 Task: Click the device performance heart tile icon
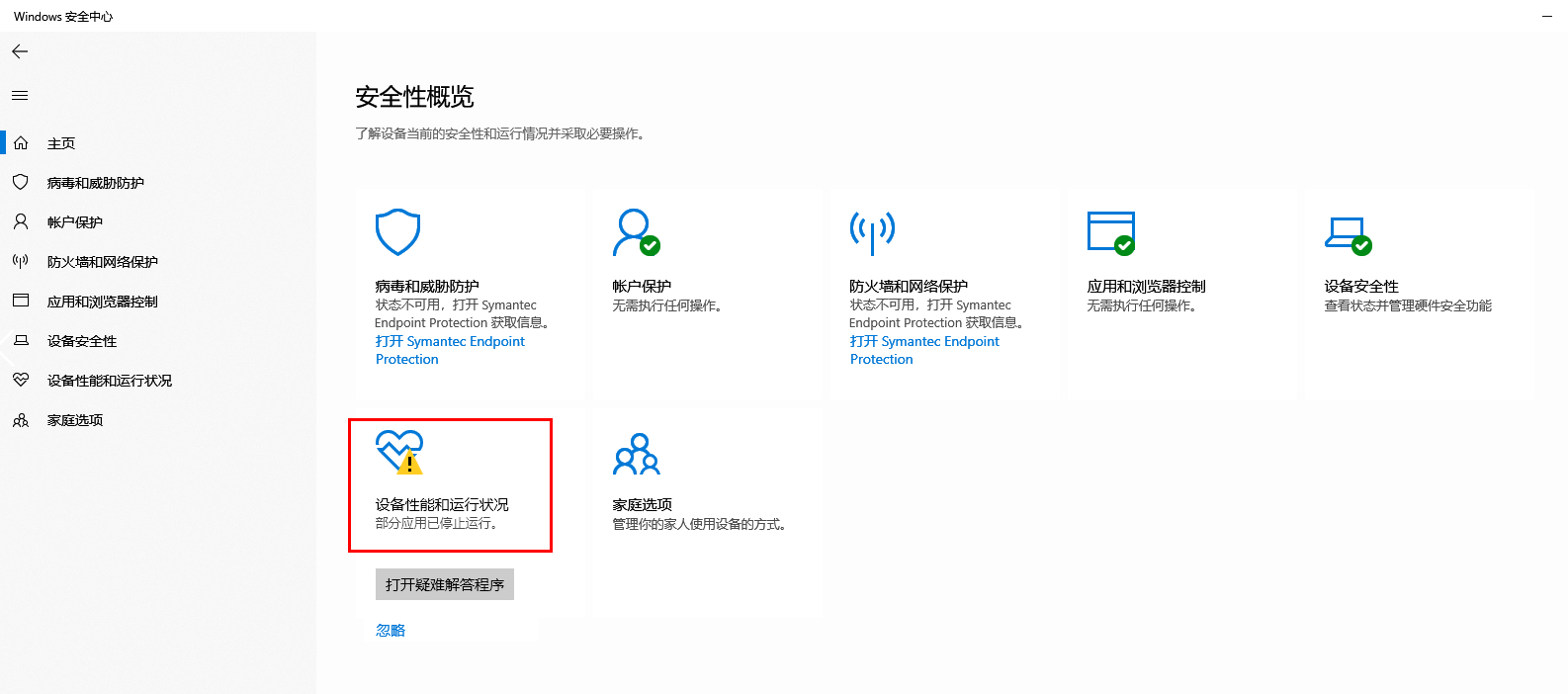pos(399,452)
